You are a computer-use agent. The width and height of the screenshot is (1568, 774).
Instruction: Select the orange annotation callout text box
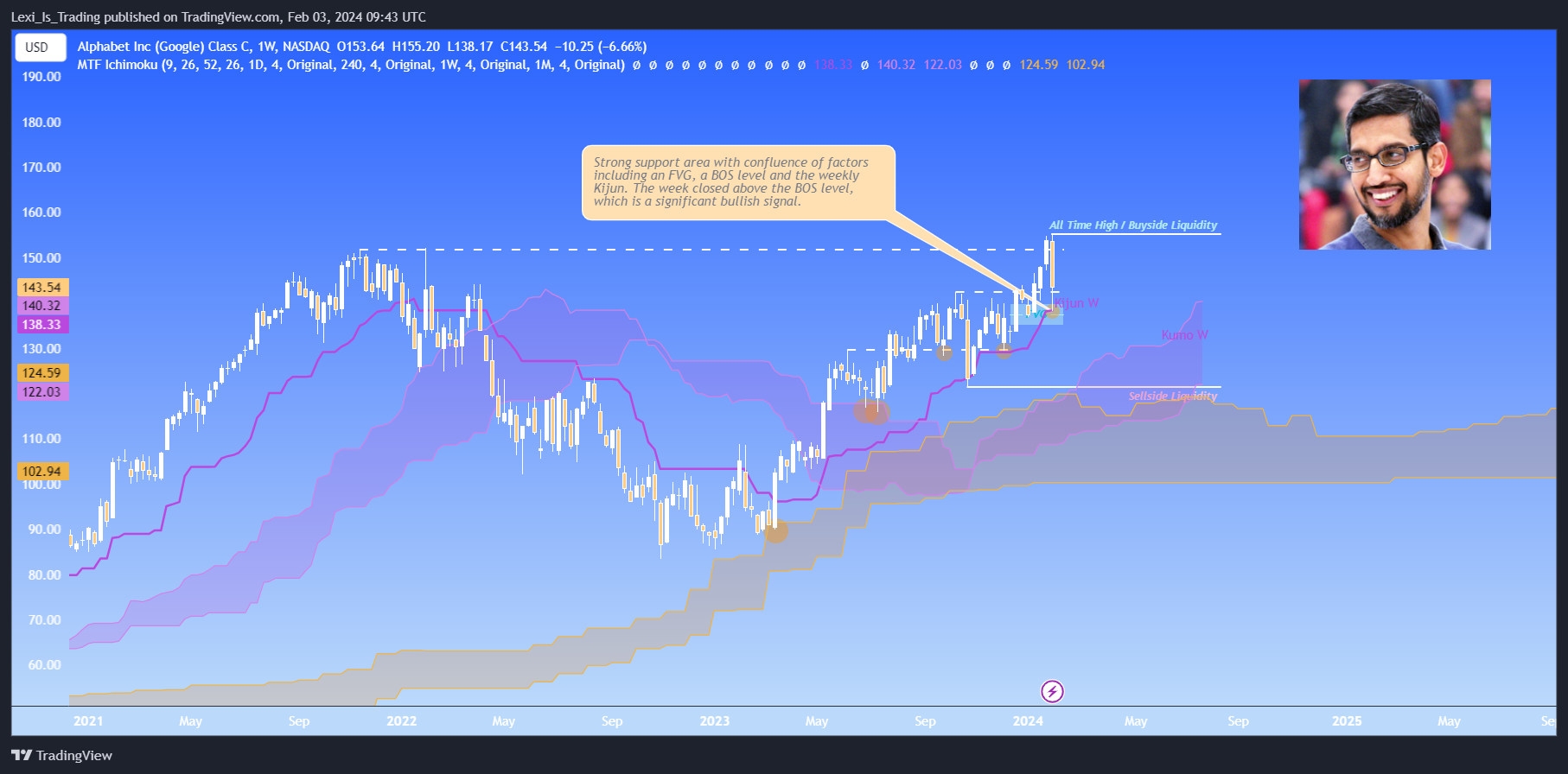click(738, 182)
